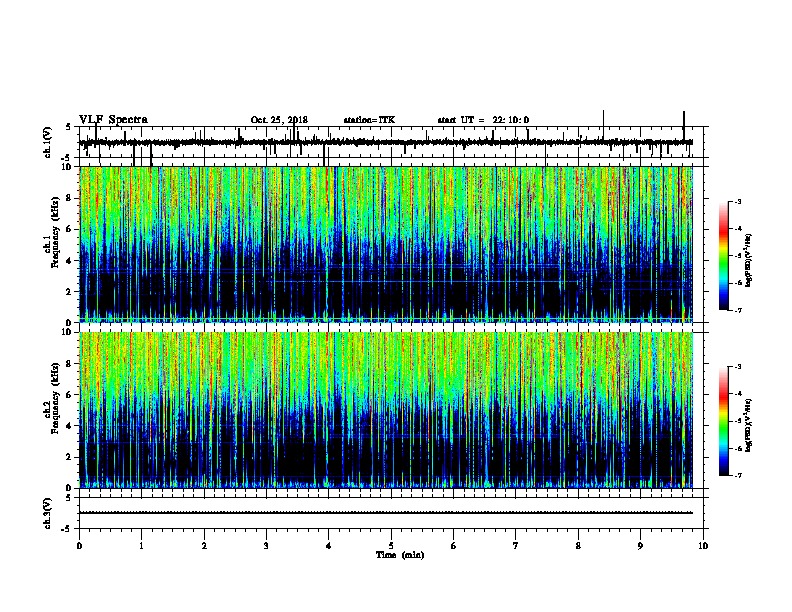Click the ch.2 color scale label log(PSD)
This screenshot has height=612, width=792.
[x=748, y=426]
